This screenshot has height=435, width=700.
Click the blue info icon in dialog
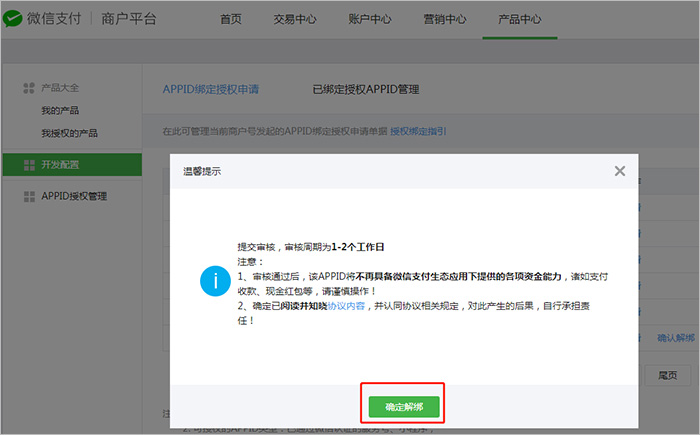215,281
